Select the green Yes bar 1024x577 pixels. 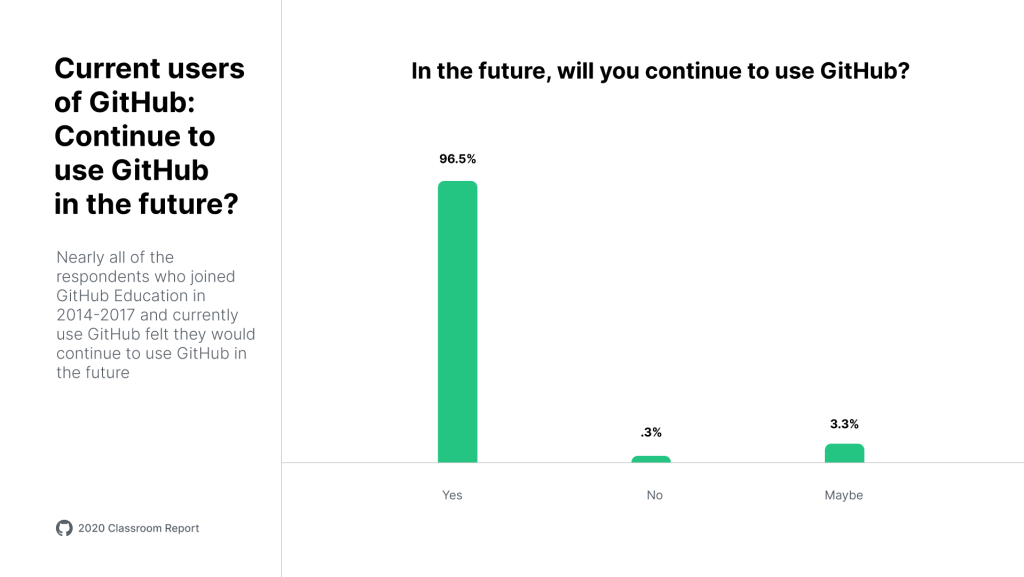click(x=457, y=321)
